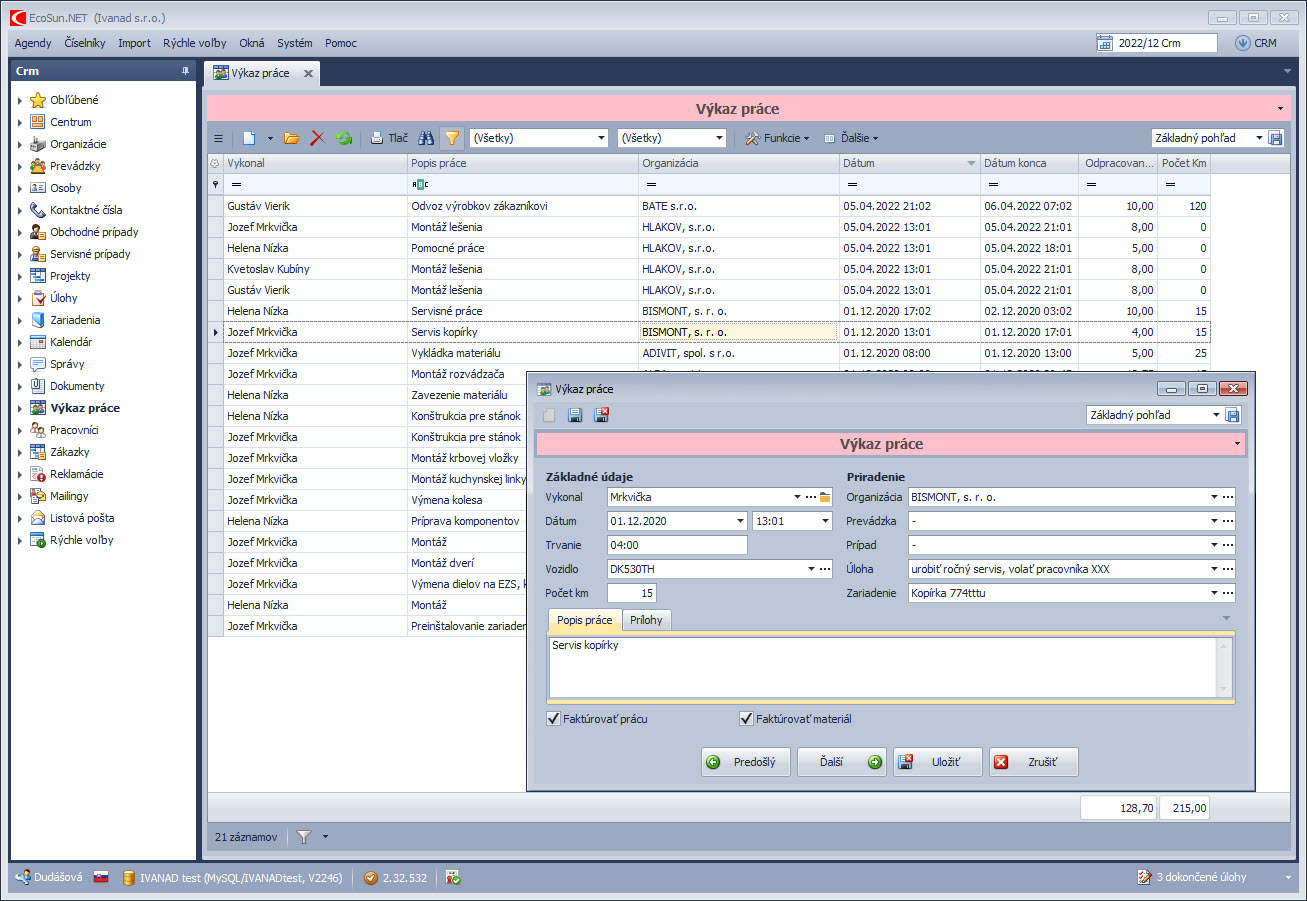Open the Organizácia dropdown in dialog
The image size is (1307, 901).
pos(1213,497)
